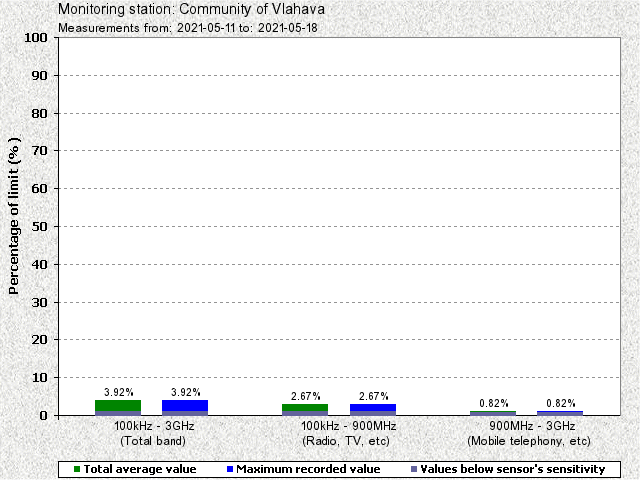
Task: Select the green 3.92% total band bar
Action: coord(118,408)
